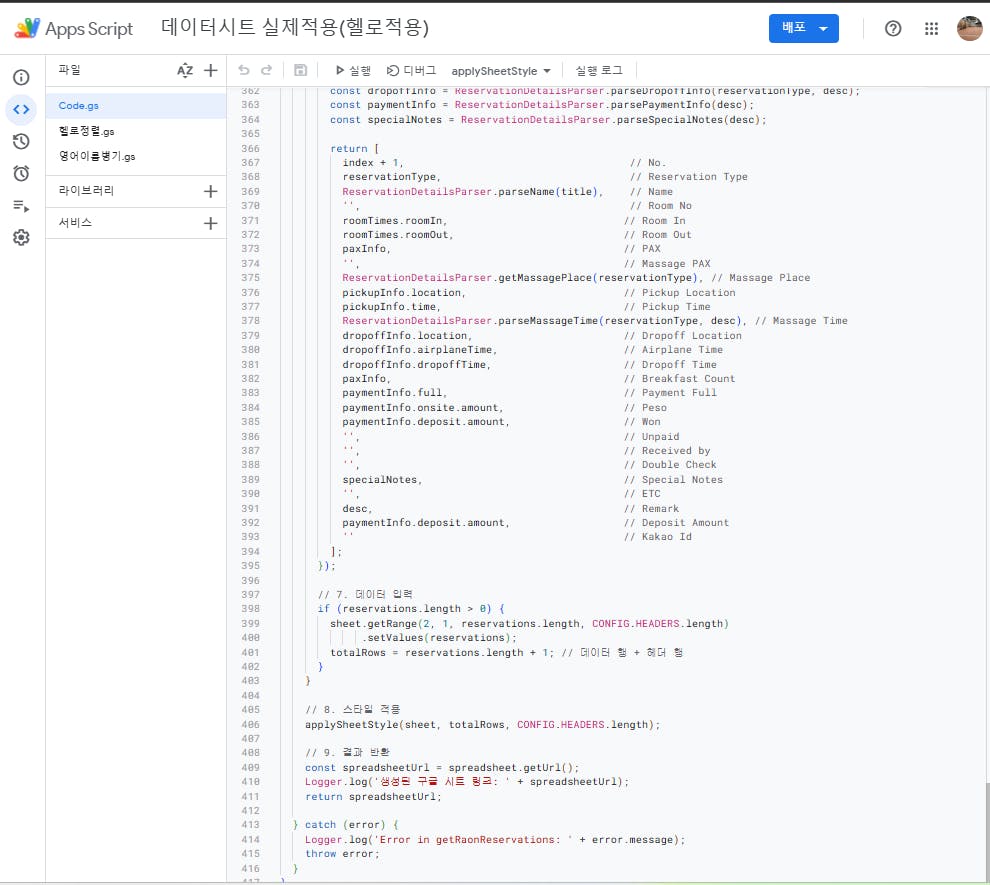Open the Editor code icon in sidebar

[21, 109]
